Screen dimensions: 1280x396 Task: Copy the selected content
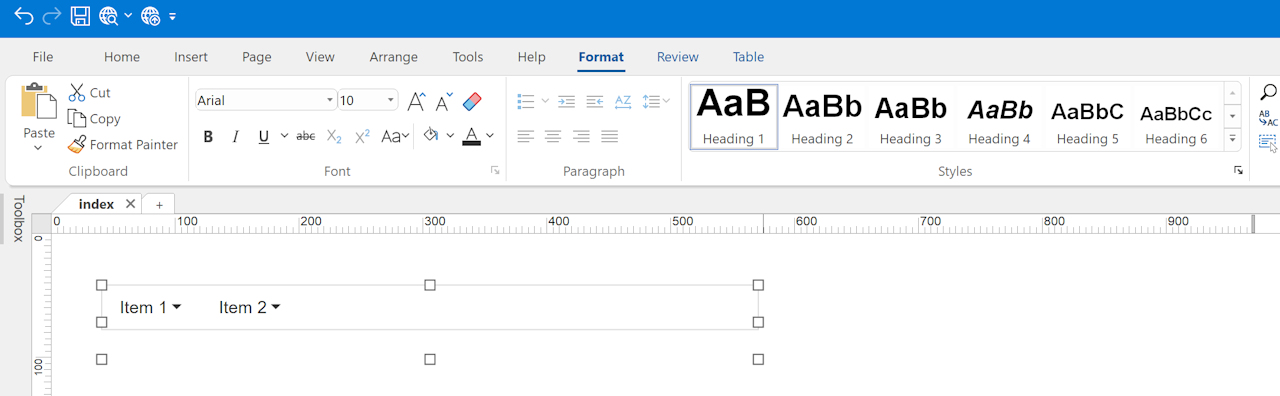94,119
